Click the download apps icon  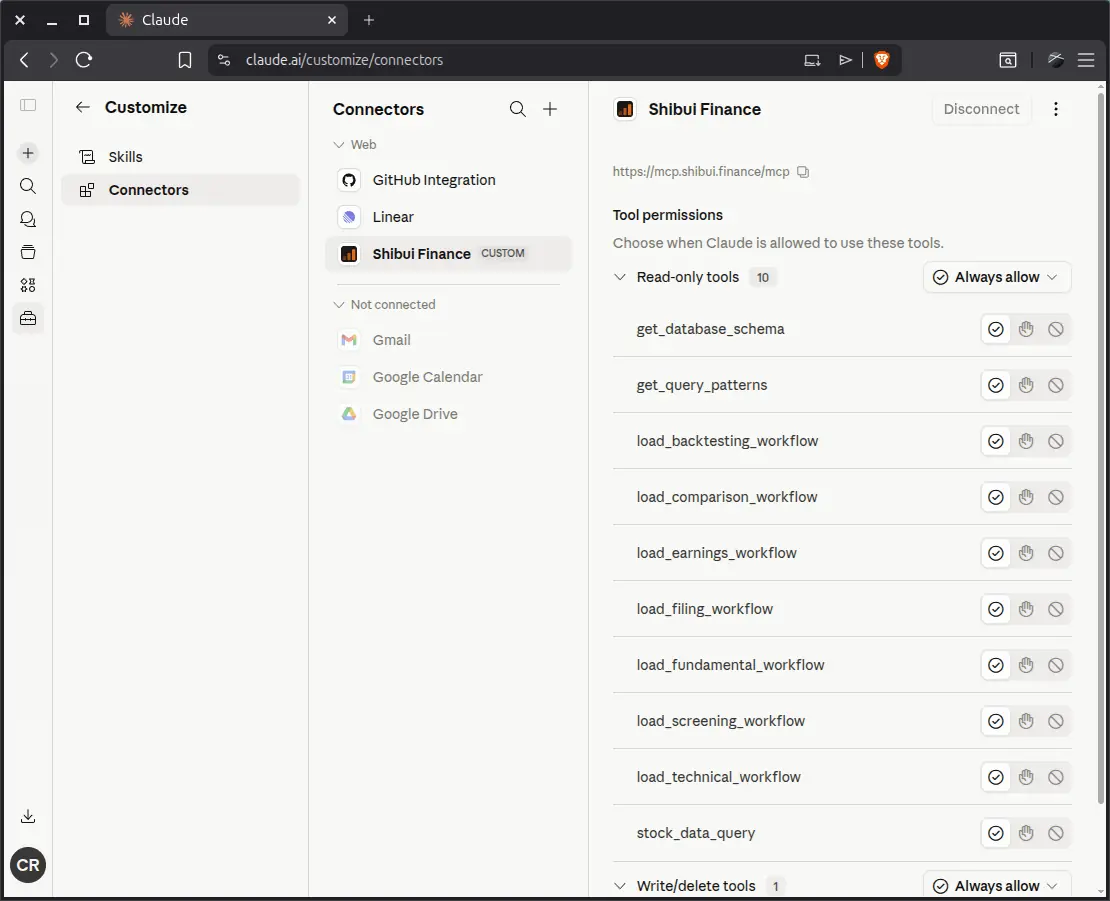point(28,816)
